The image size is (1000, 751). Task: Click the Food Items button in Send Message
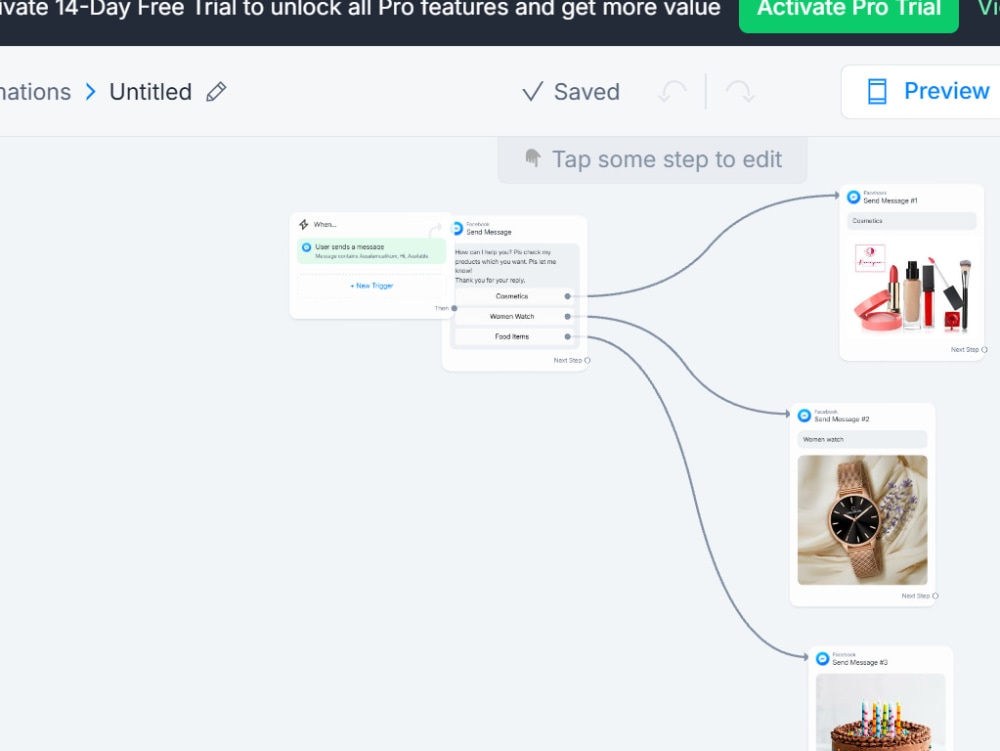(x=512, y=337)
